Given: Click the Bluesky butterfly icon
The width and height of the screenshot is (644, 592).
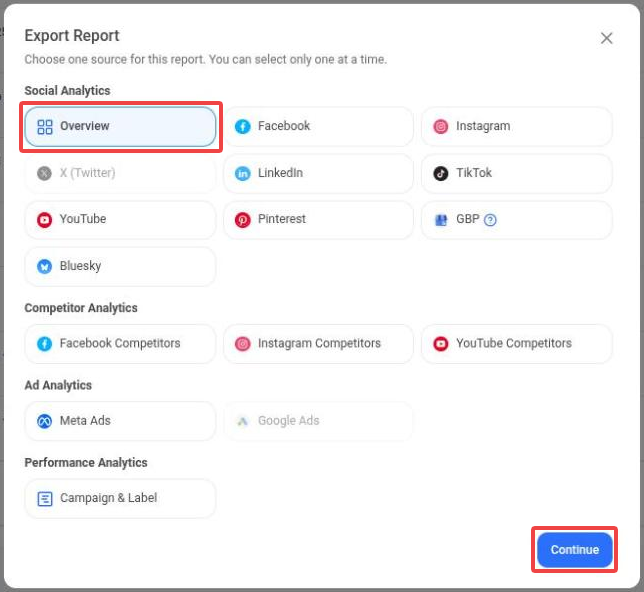Looking at the screenshot, I should pyautogui.click(x=44, y=267).
